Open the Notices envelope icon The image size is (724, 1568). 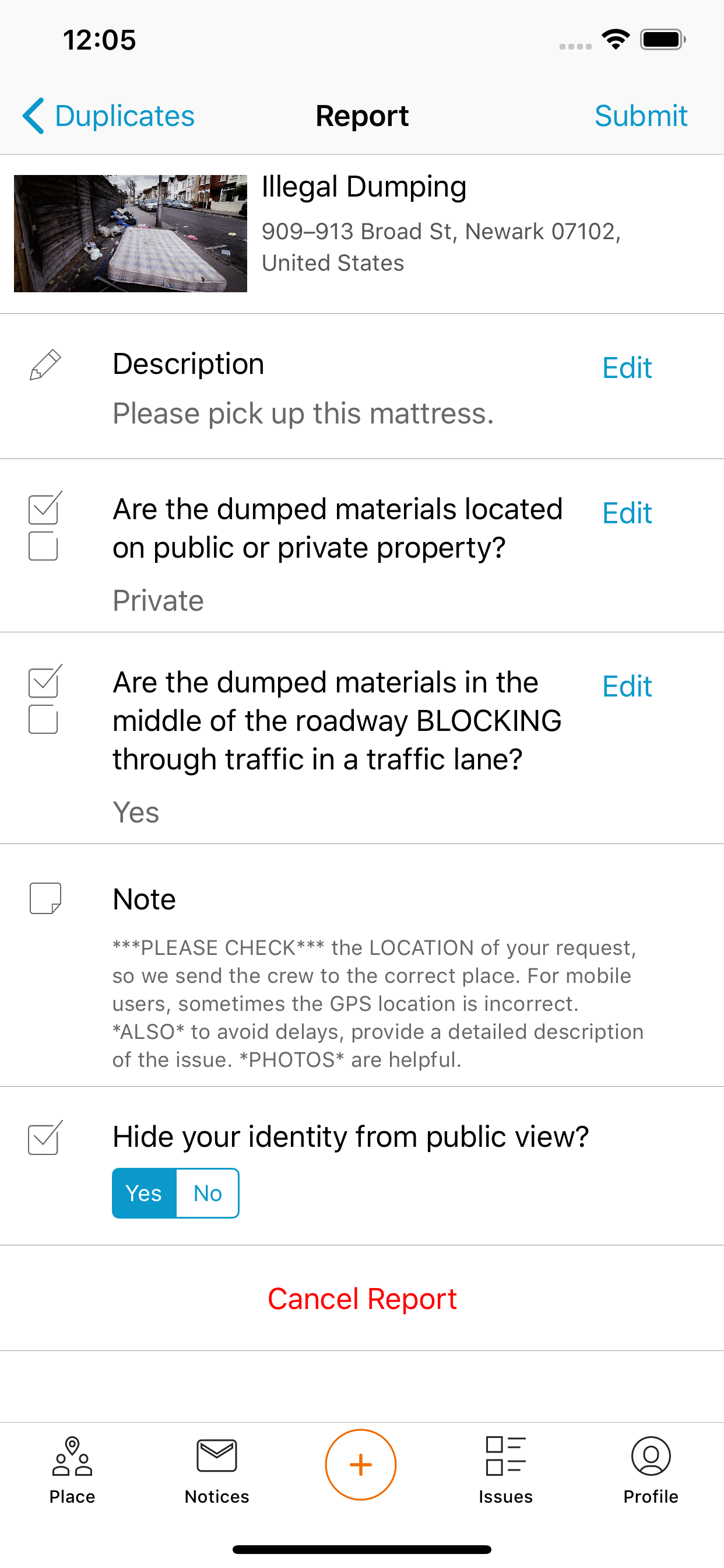[x=217, y=1456]
